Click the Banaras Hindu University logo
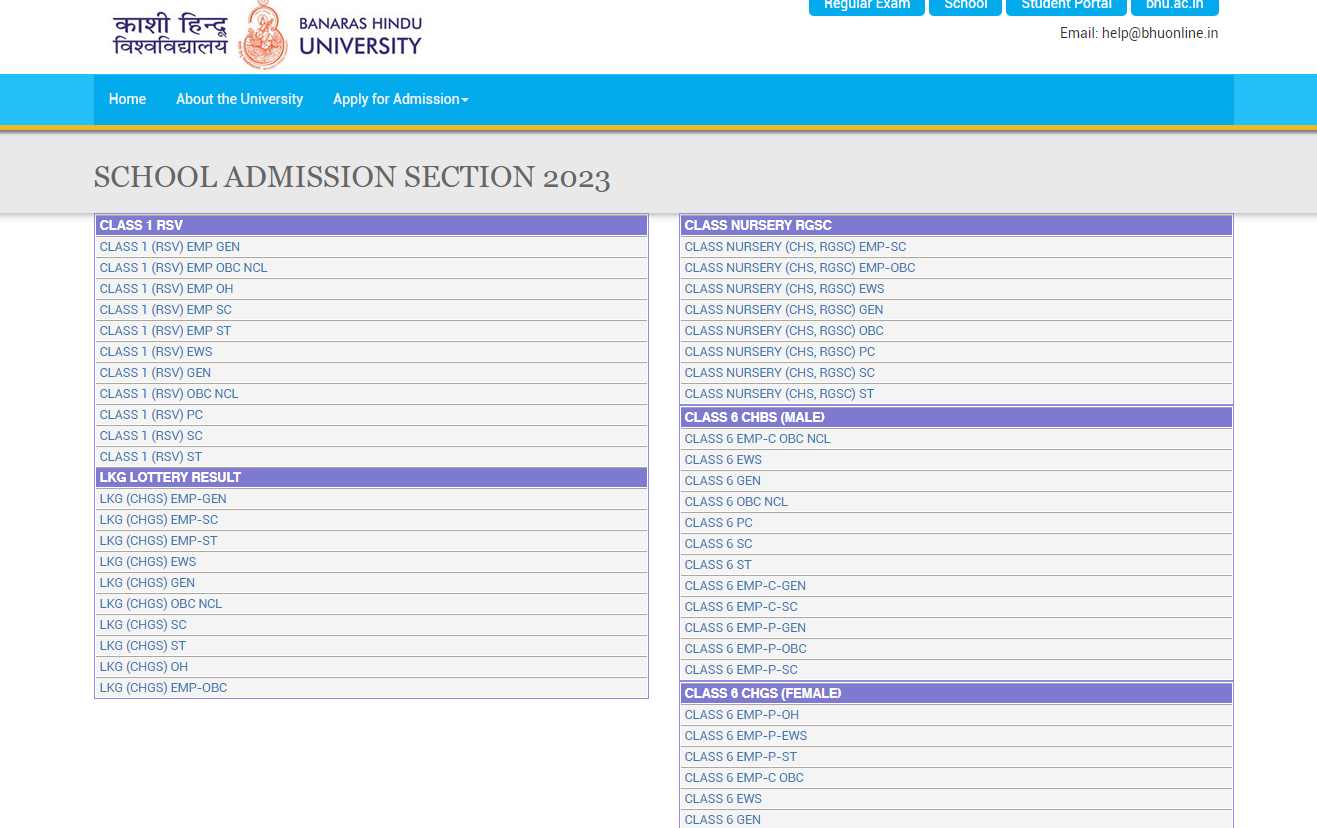This screenshot has width=1317, height=828. click(x=267, y=35)
